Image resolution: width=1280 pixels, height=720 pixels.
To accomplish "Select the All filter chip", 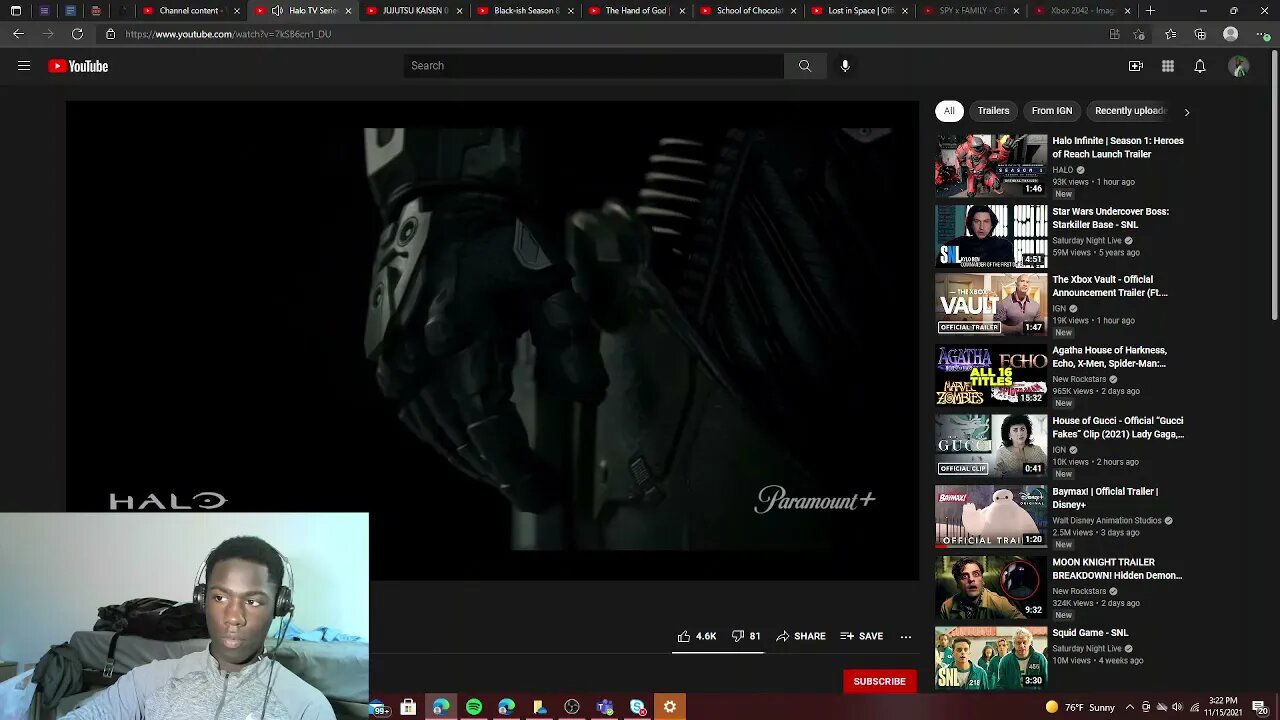I will pyautogui.click(x=949, y=111).
